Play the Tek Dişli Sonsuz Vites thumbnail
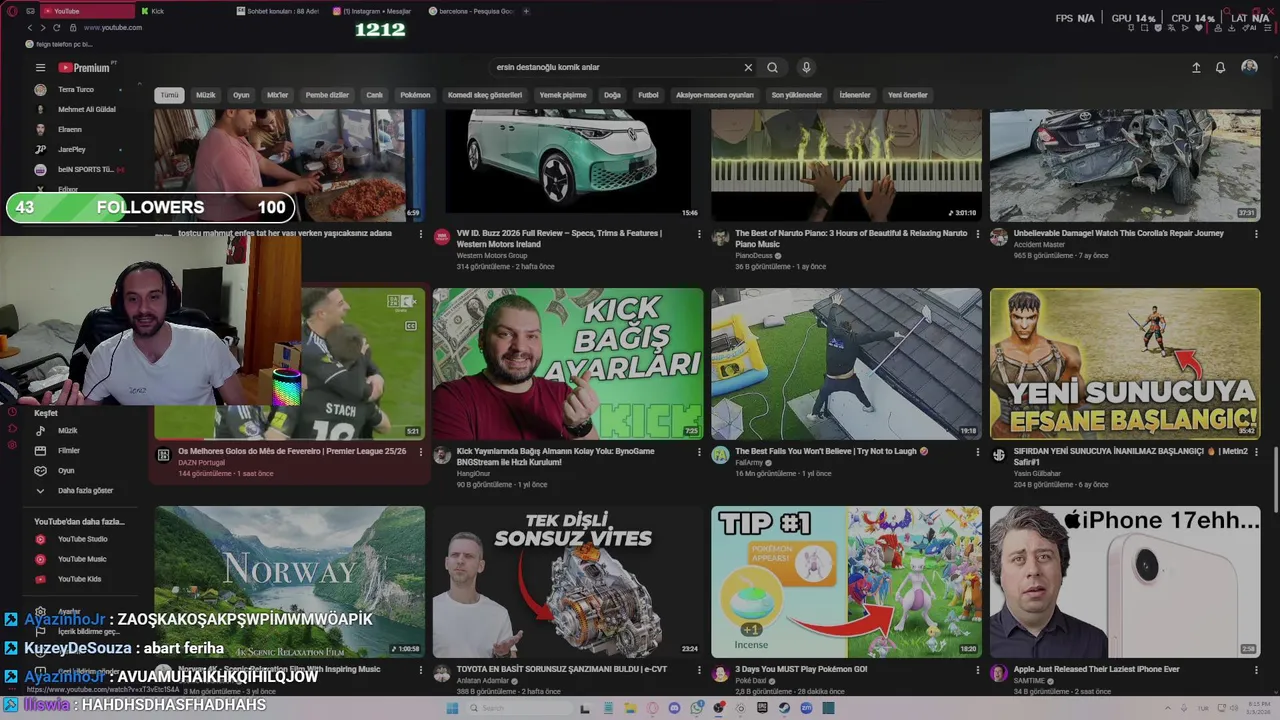1280x720 pixels. point(568,582)
